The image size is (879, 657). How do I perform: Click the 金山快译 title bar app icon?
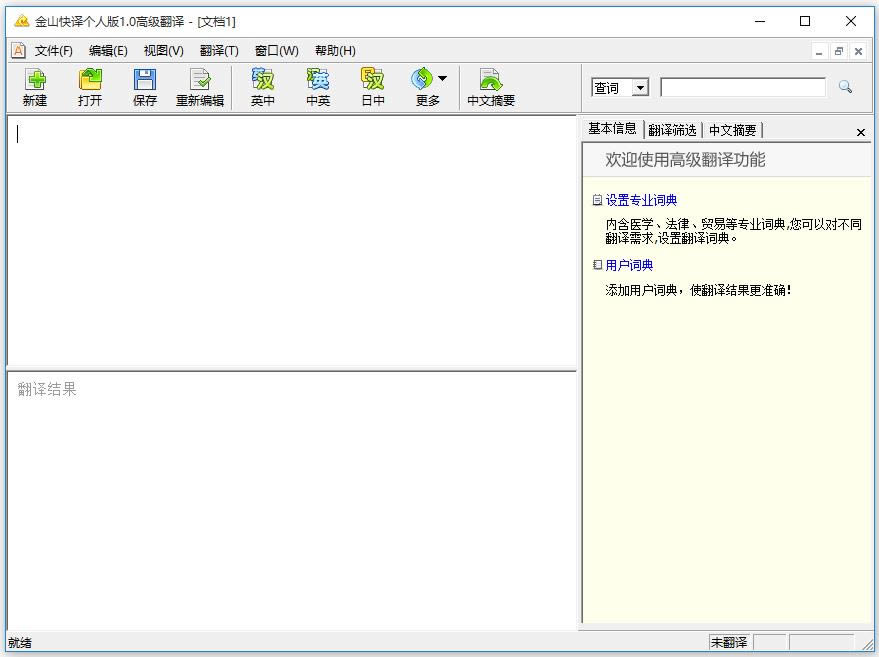(x=21, y=21)
